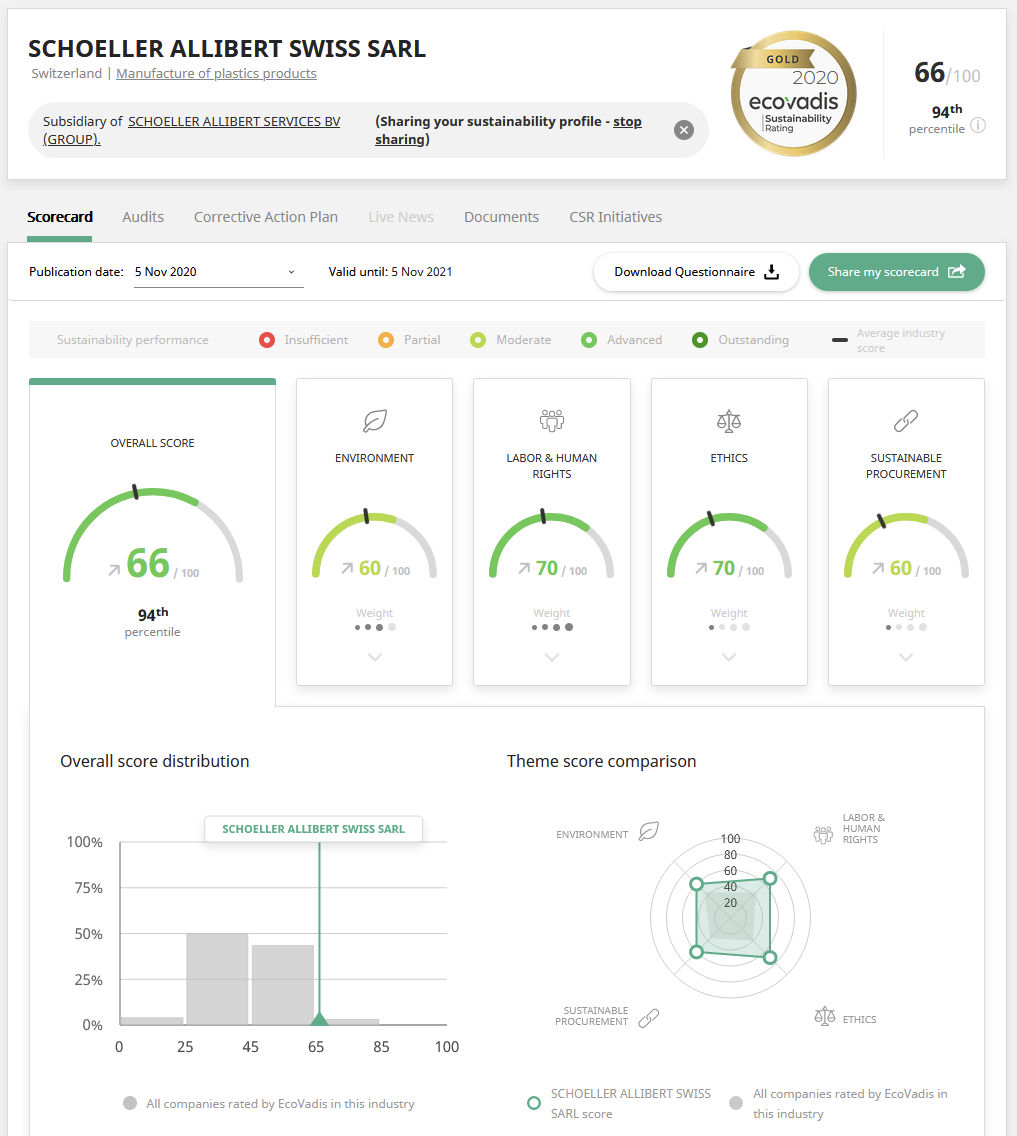The image size is (1017, 1136).
Task: Click the trend arrow next to Environment score 60
Action: [348, 568]
